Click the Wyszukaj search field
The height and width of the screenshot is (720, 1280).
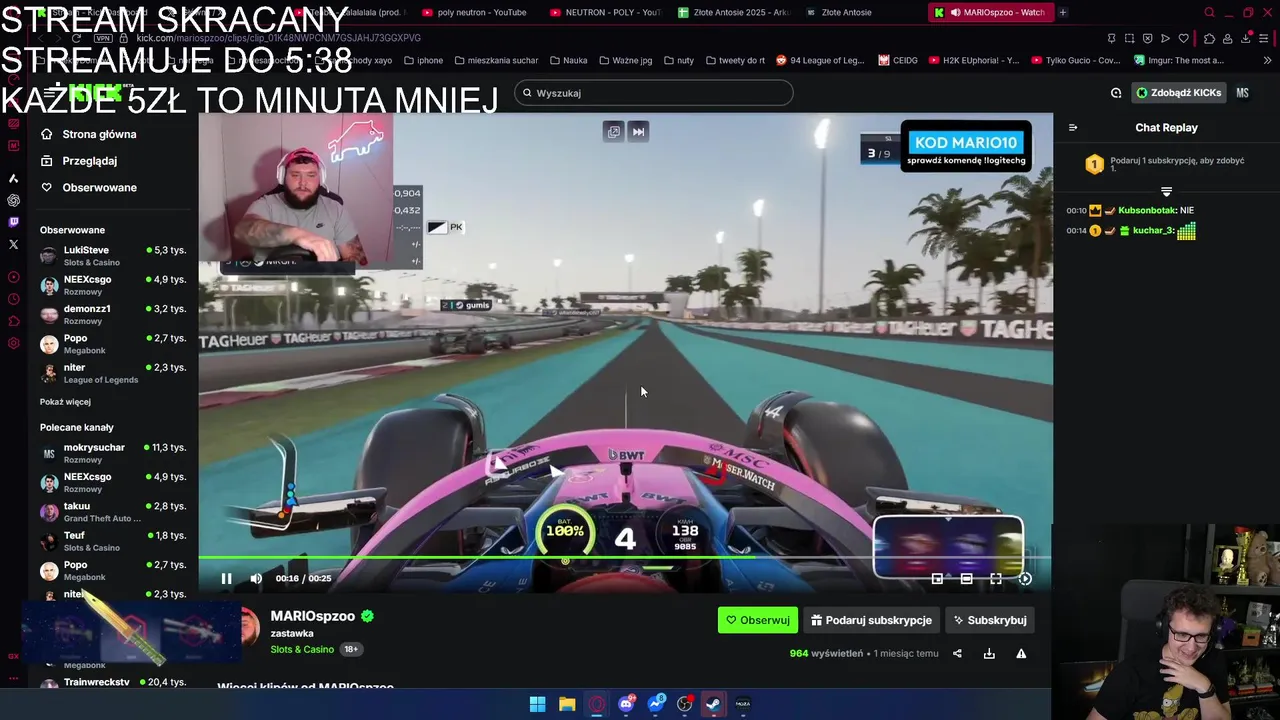point(654,93)
